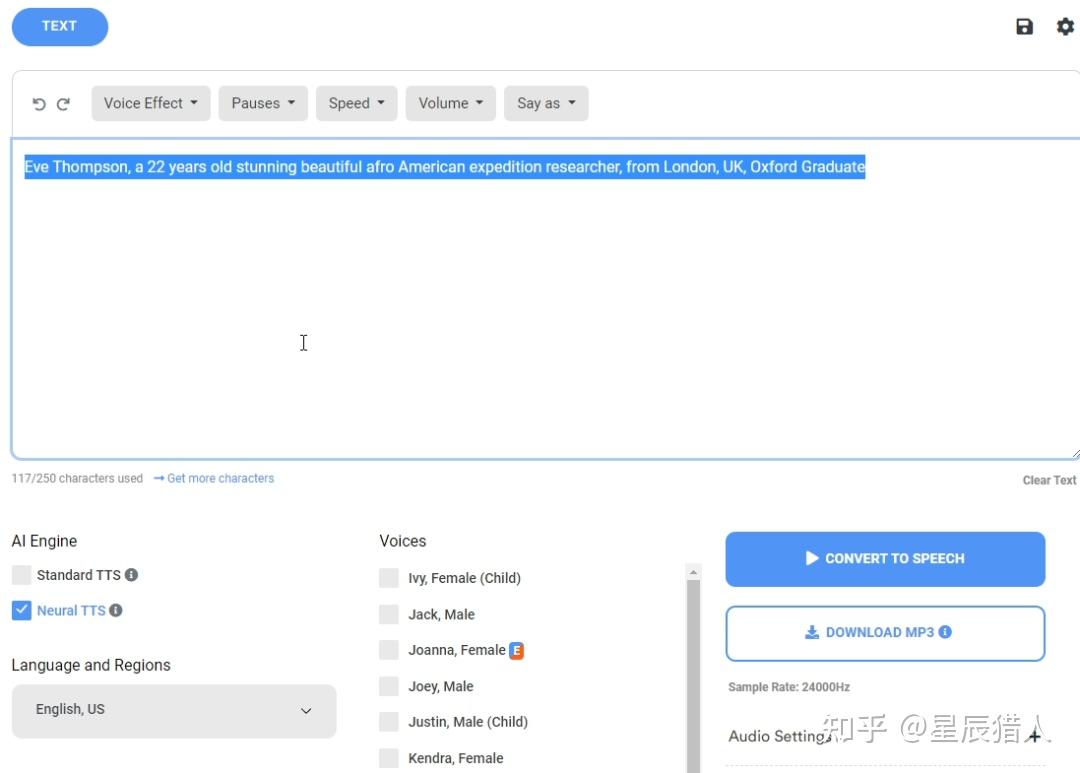Select the Ivy, Female (Child) voice checkbox
Screen dimensions: 1080x773
[389, 578]
